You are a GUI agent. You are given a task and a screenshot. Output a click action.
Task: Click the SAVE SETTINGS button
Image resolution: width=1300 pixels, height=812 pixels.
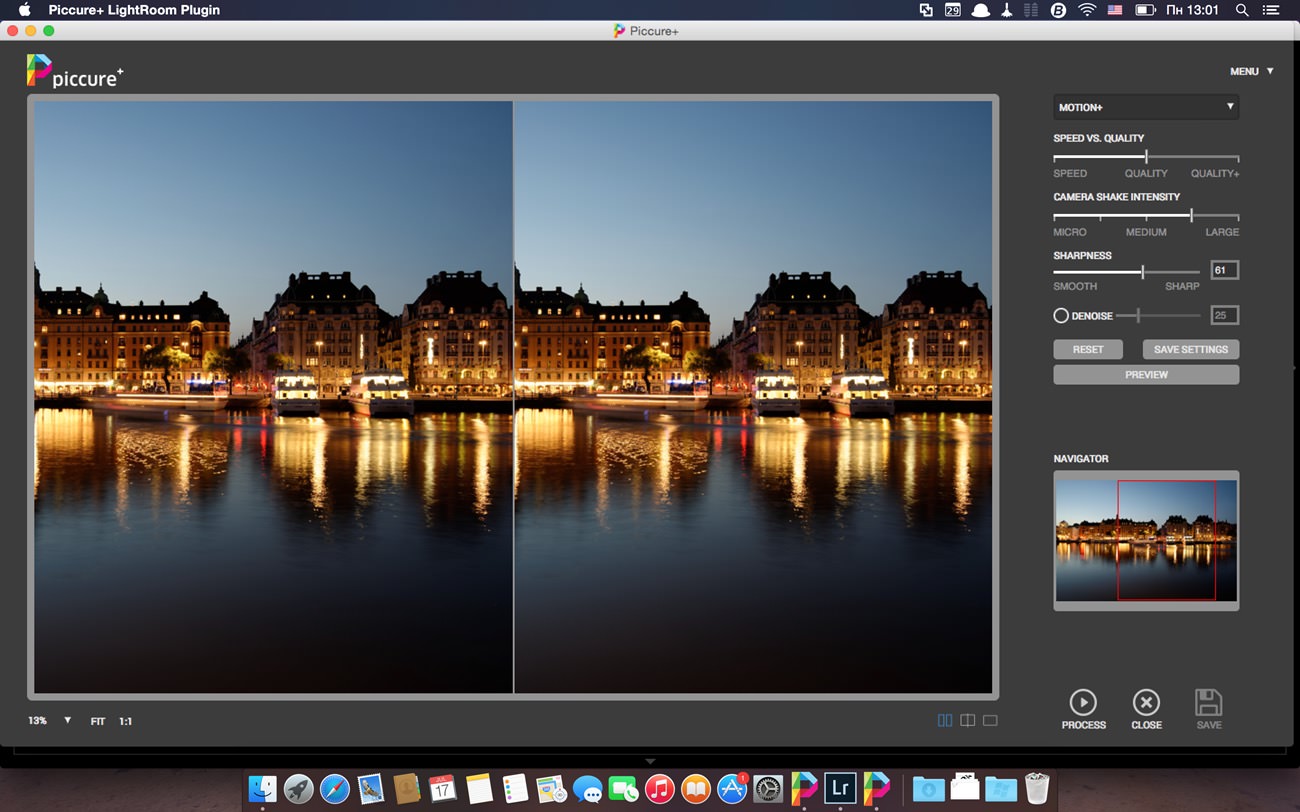pos(1190,349)
